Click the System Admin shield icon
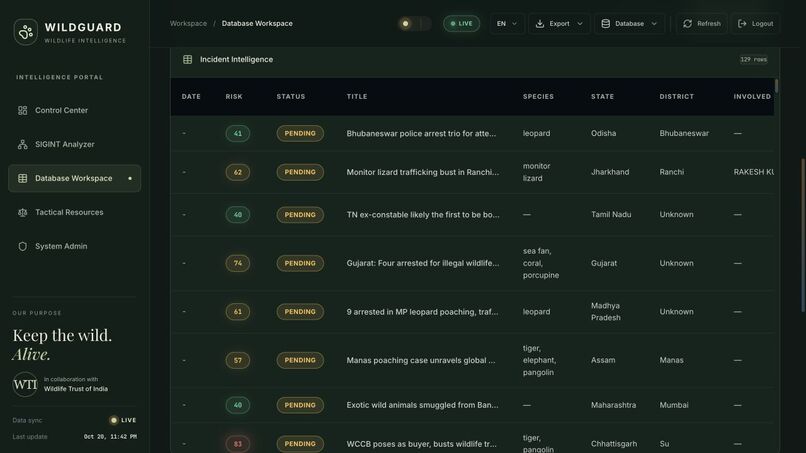Image resolution: width=806 pixels, height=453 pixels. pyautogui.click(x=23, y=246)
